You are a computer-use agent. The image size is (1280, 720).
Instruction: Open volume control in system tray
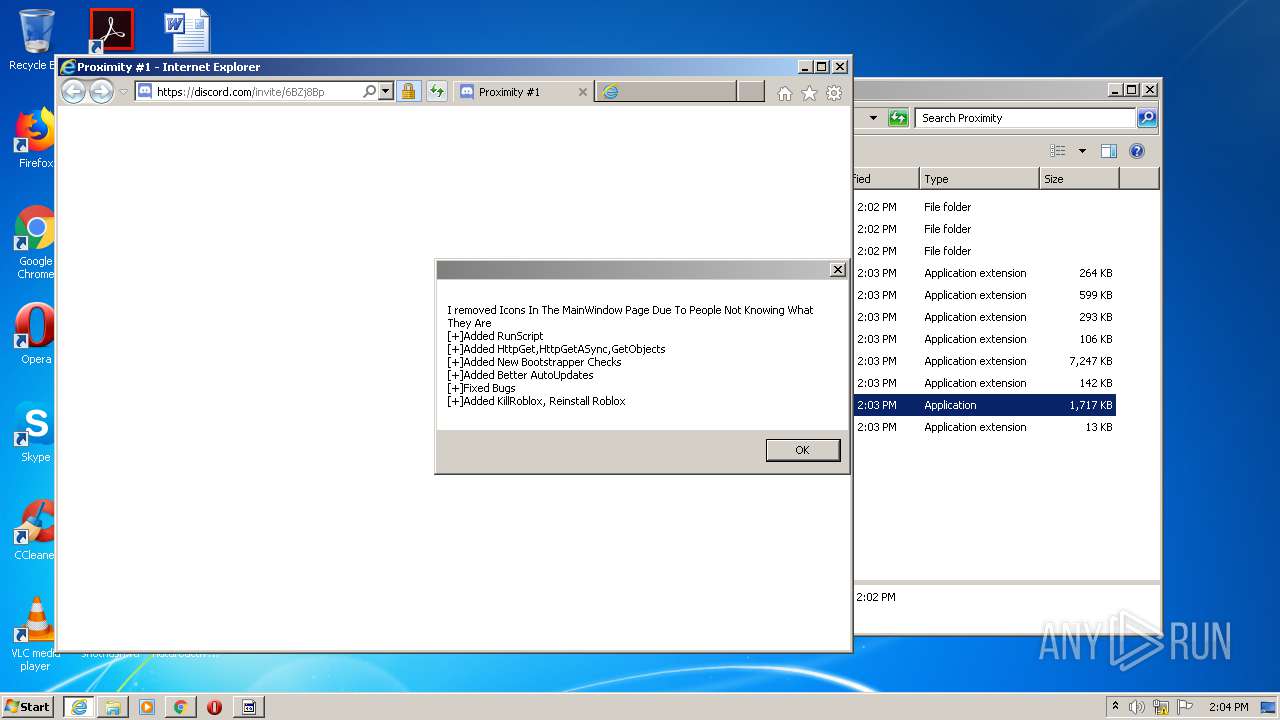[1137, 707]
